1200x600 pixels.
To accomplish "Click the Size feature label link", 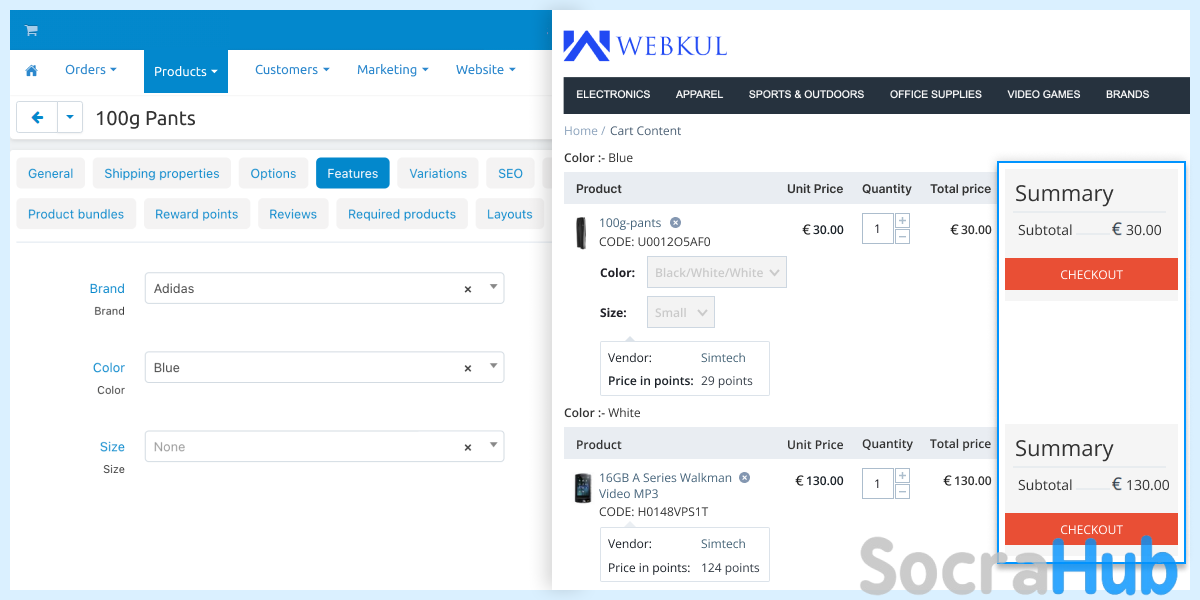I will [113, 446].
